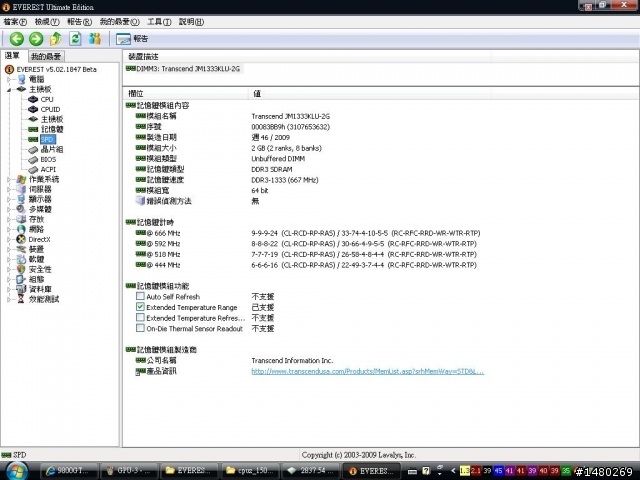This screenshot has height=480, width=640.
Task: Select the SPD tree item
Action: 47,139
